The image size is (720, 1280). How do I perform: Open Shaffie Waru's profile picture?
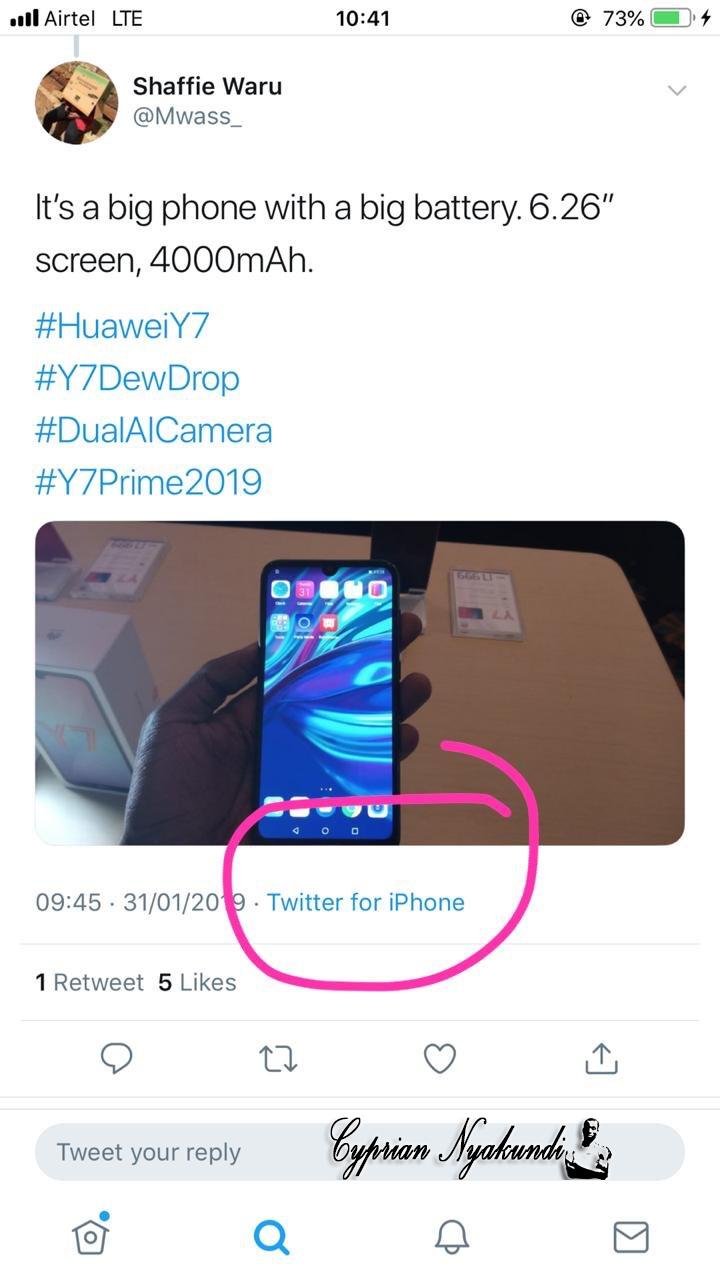(77, 102)
